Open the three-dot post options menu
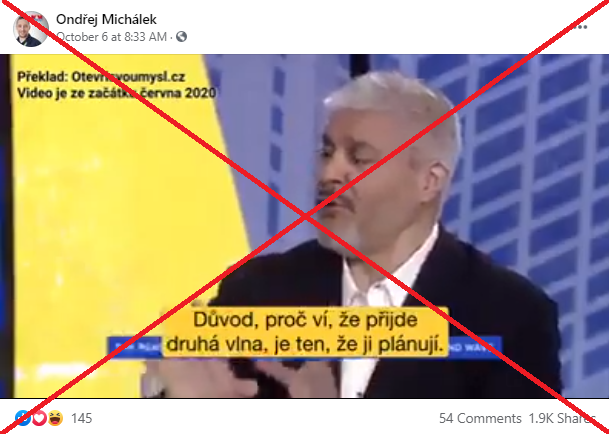The width and height of the screenshot is (609, 434). point(581,27)
